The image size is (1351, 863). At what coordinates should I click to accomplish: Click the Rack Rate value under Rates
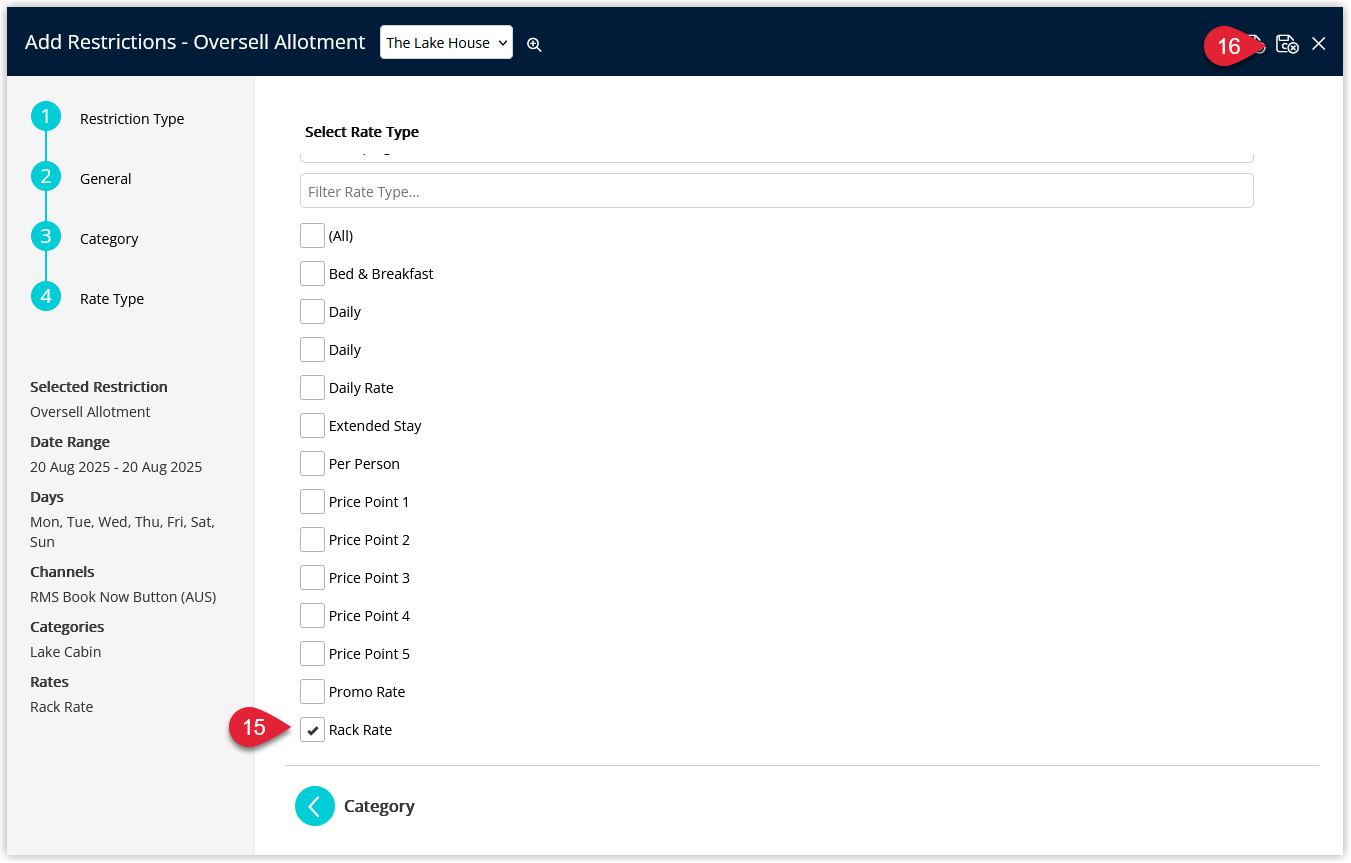[61, 707]
